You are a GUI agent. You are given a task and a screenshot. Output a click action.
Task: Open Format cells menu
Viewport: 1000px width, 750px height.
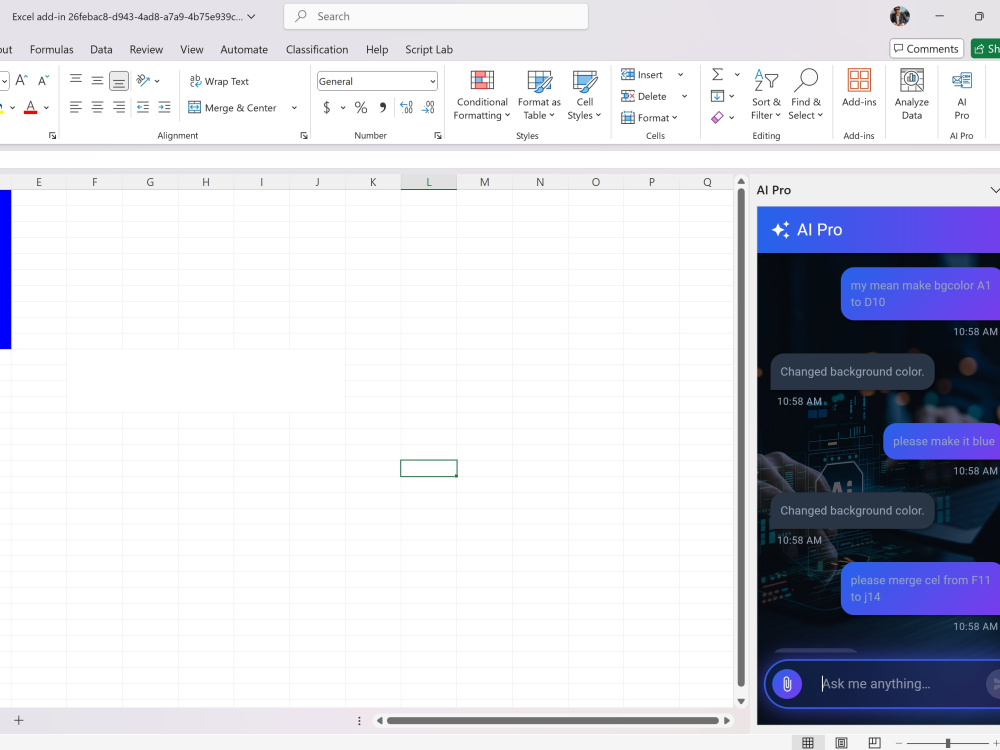click(649, 117)
